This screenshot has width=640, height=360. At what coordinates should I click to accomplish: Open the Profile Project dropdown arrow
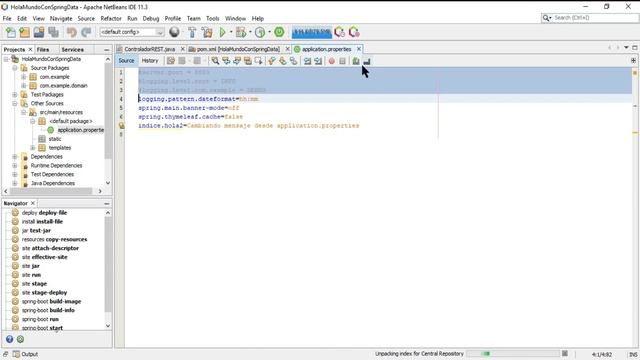click(x=269, y=32)
